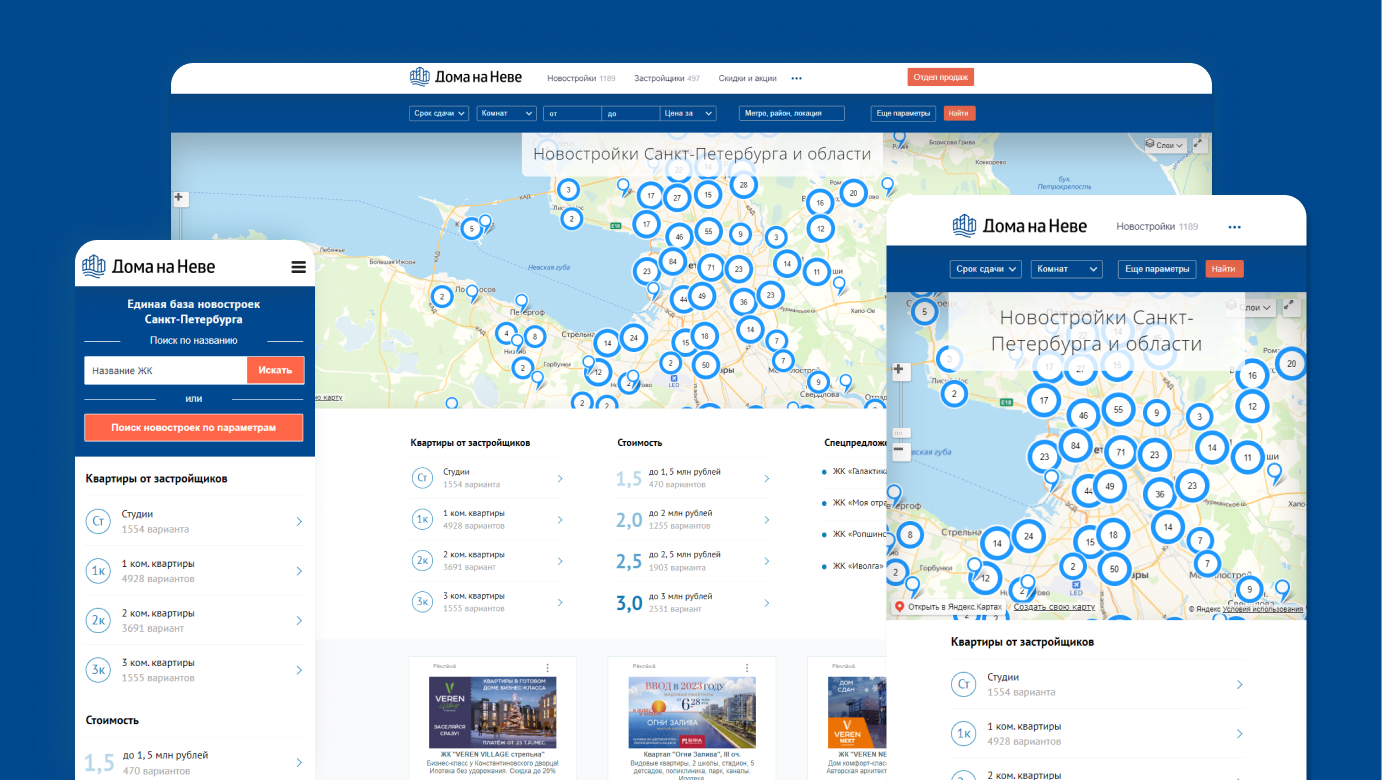Click map cluster 55 on tablet map
The width and height of the screenshot is (1382, 780).
(x=1118, y=410)
